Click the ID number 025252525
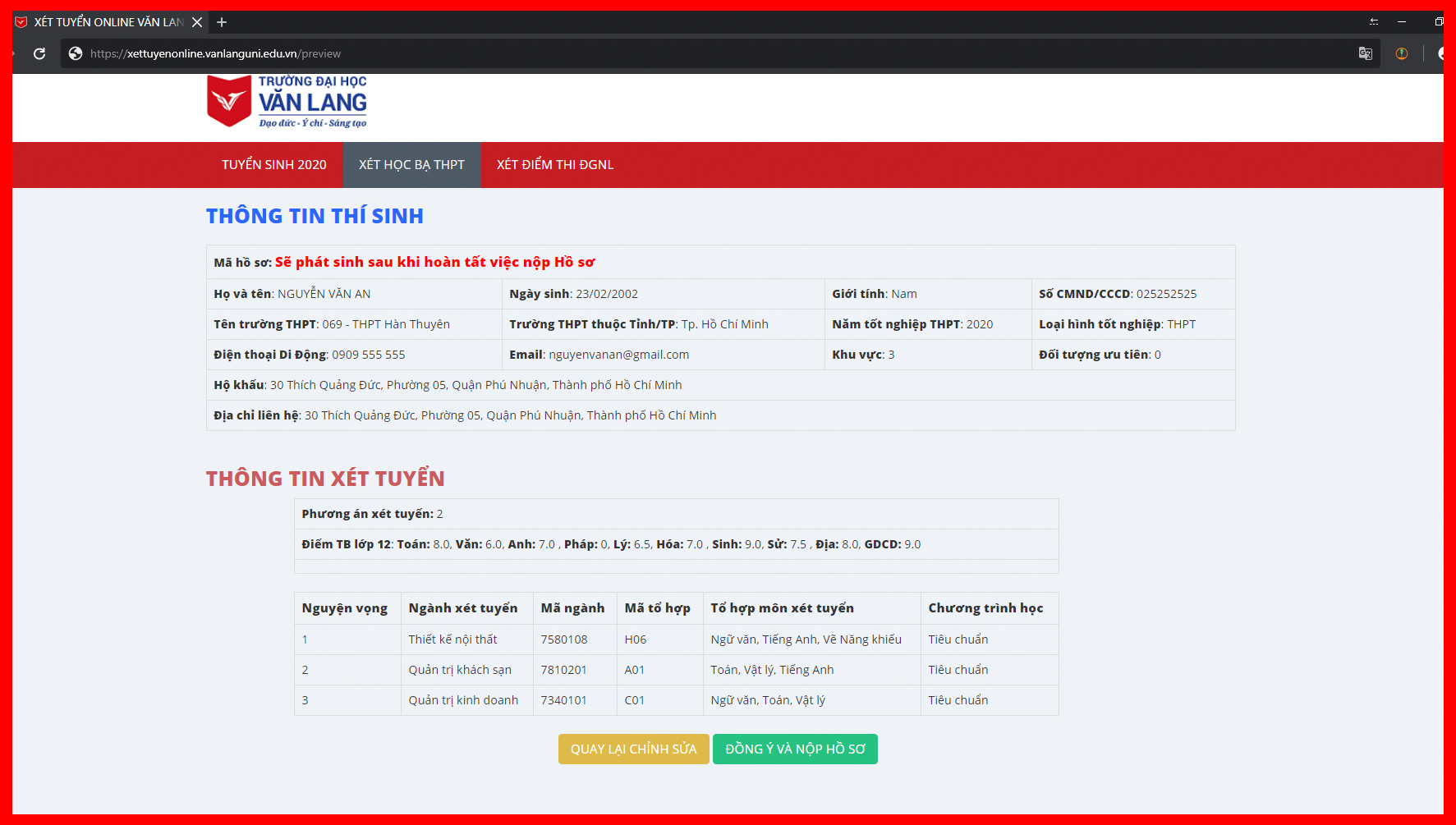This screenshot has height=825, width=1456. pos(1166,294)
